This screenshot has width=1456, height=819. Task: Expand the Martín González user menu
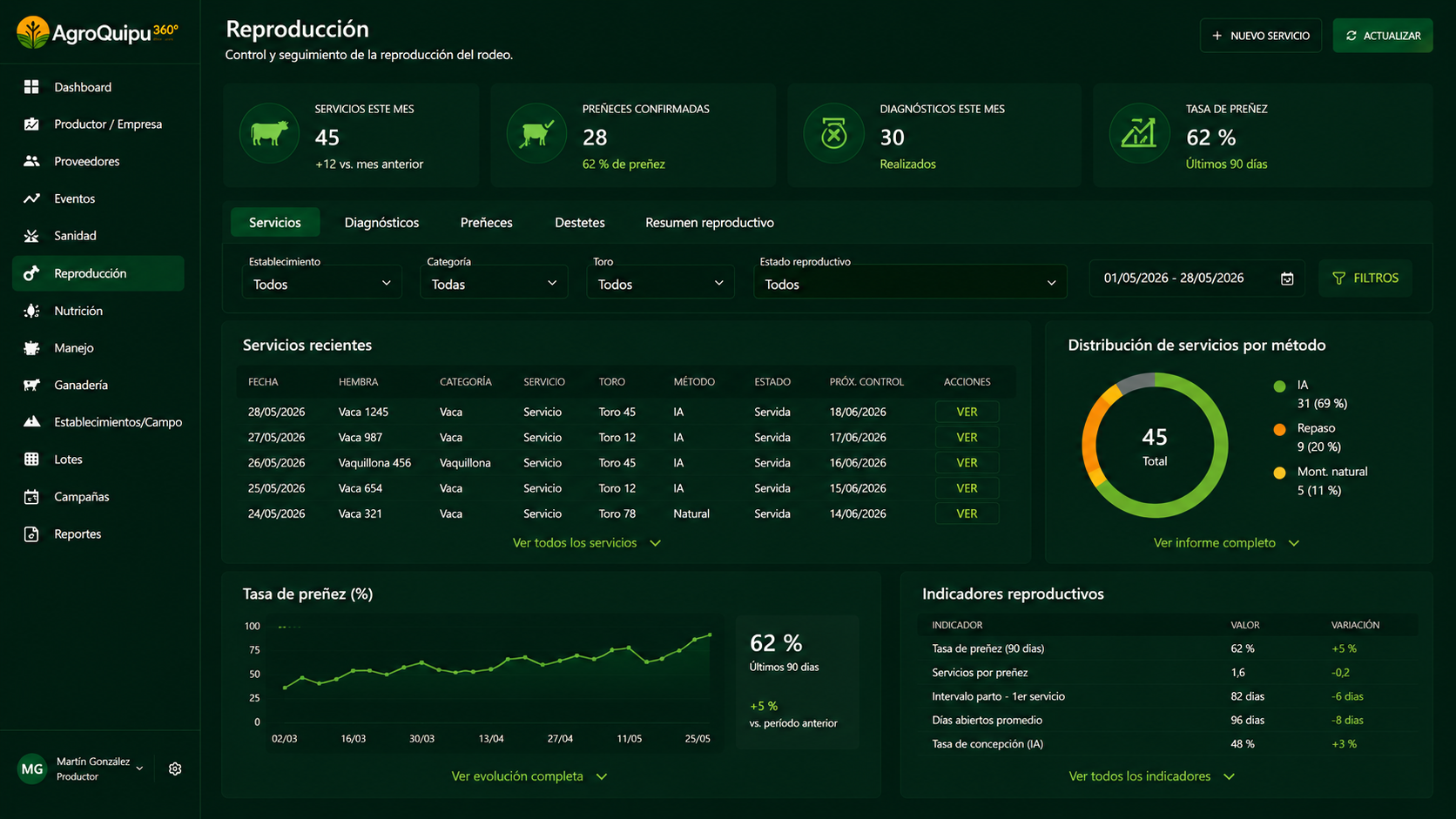click(x=139, y=769)
